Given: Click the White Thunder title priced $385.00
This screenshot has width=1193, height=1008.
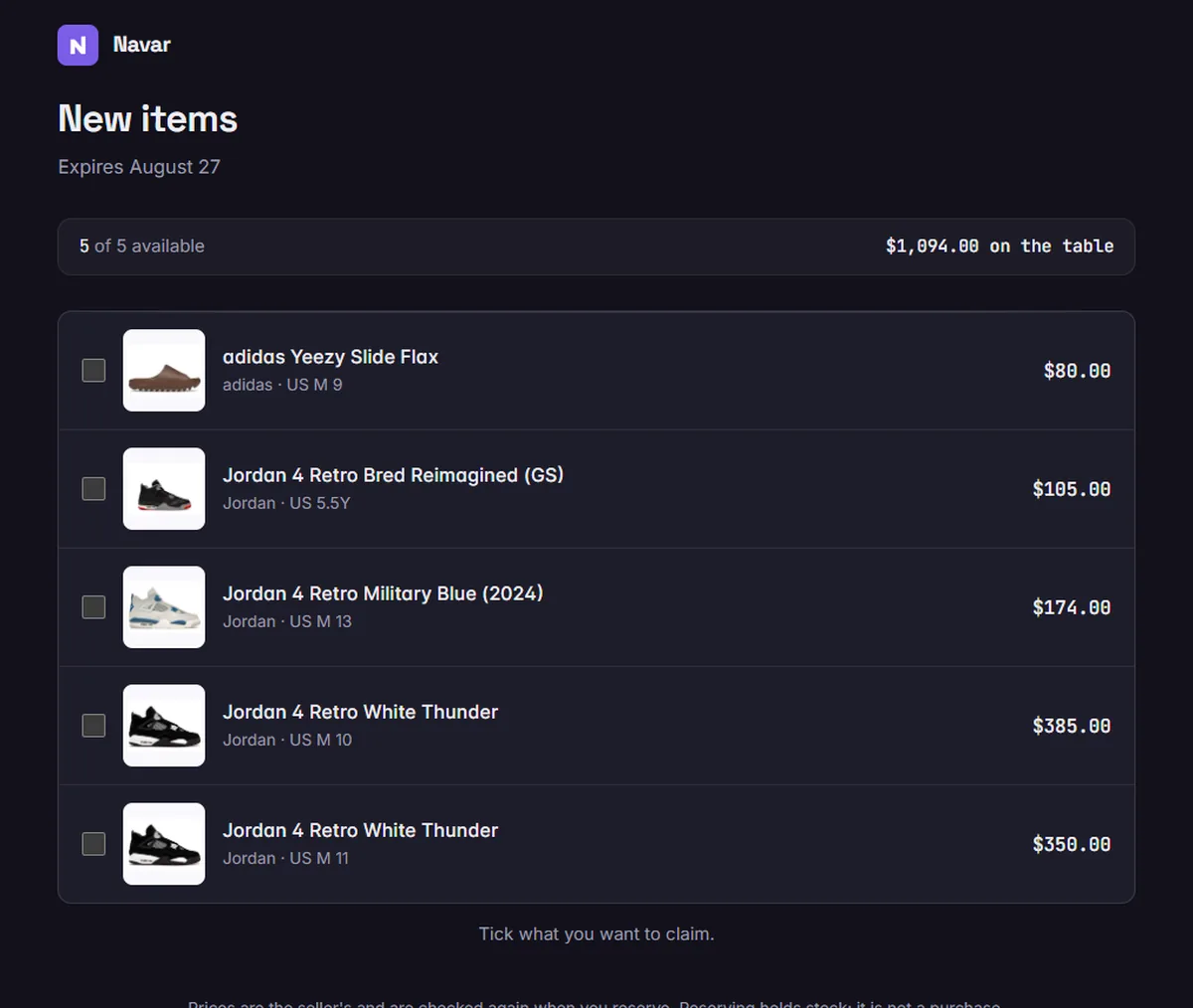Looking at the screenshot, I should (x=360, y=712).
